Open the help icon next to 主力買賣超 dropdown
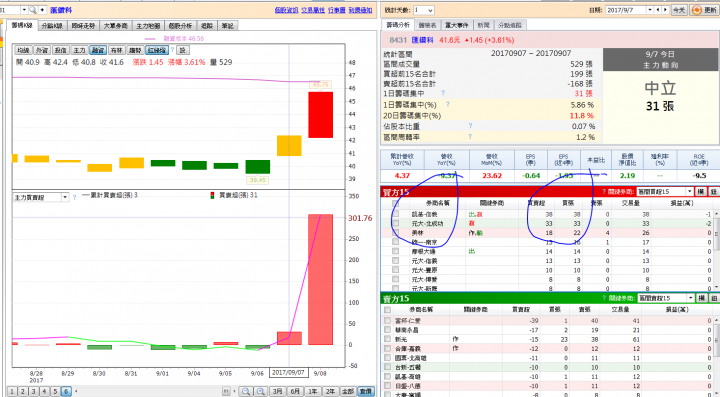 tap(74, 197)
